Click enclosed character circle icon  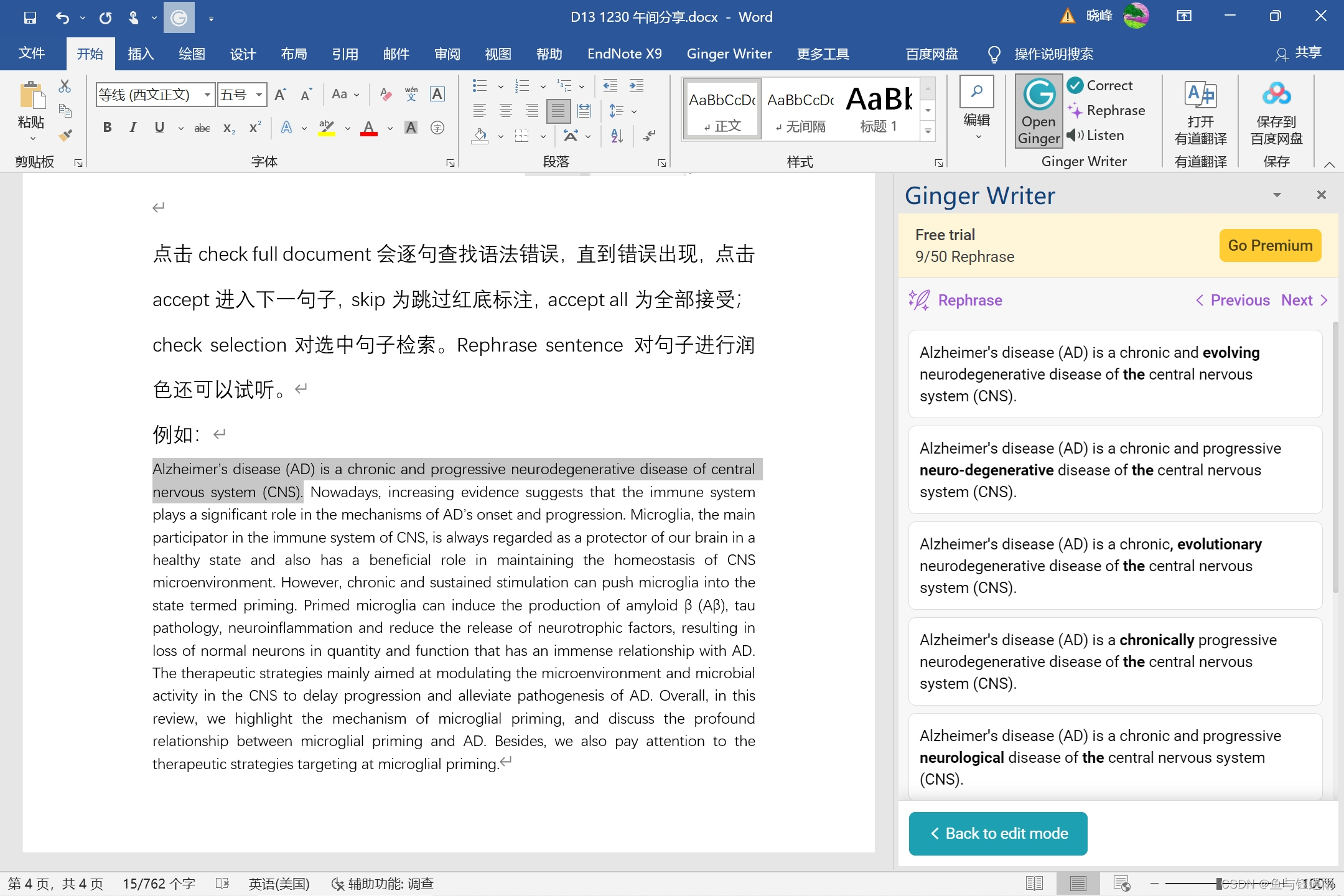[x=437, y=128]
